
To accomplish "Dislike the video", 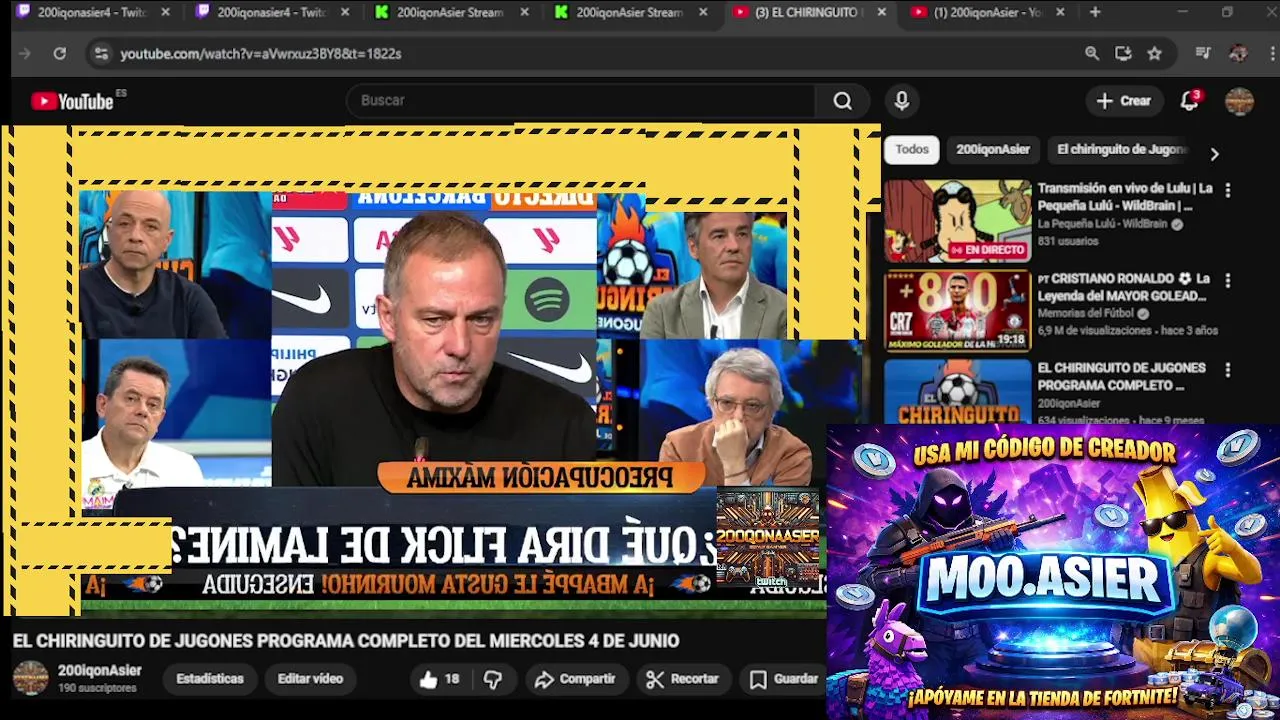I will tap(493, 679).
